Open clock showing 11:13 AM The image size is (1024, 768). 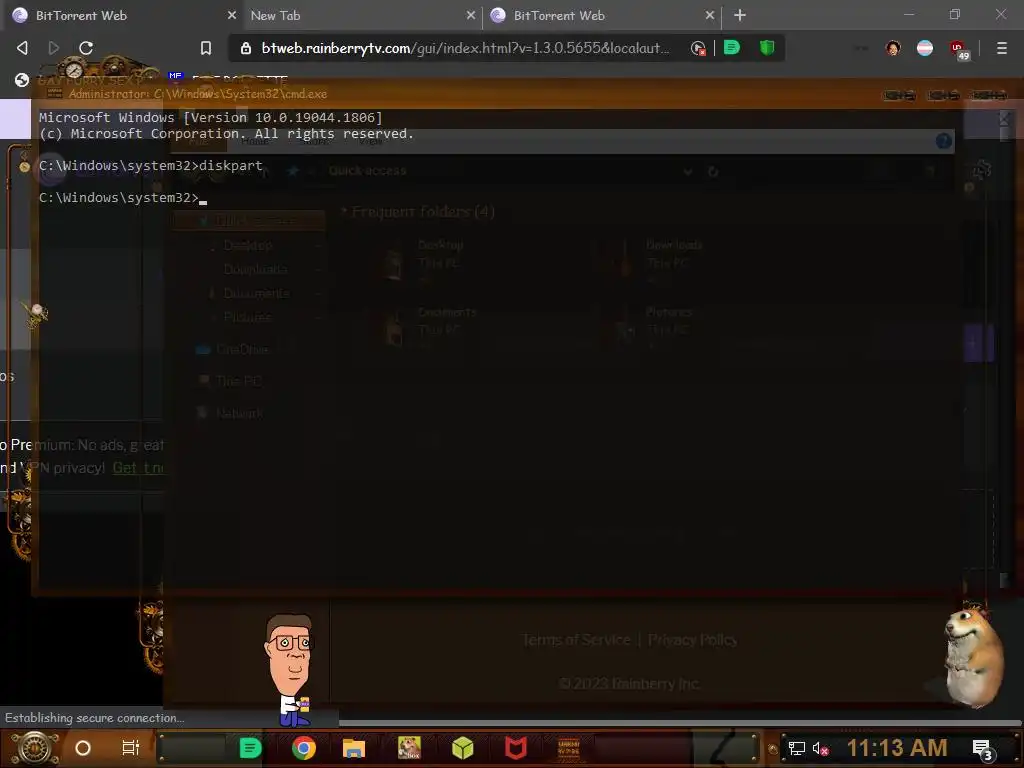[x=897, y=748]
